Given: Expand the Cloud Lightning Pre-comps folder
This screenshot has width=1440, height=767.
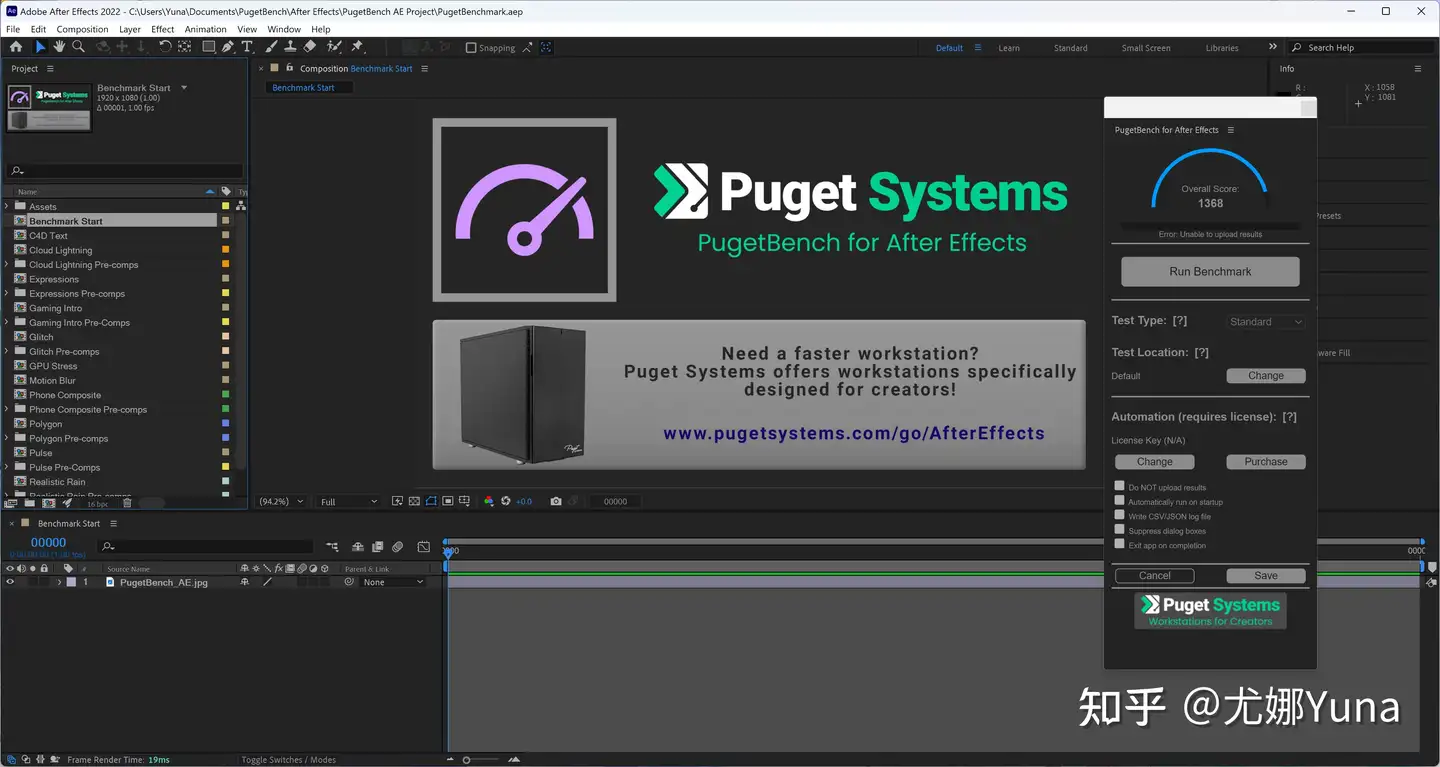Looking at the screenshot, I should pos(7,265).
